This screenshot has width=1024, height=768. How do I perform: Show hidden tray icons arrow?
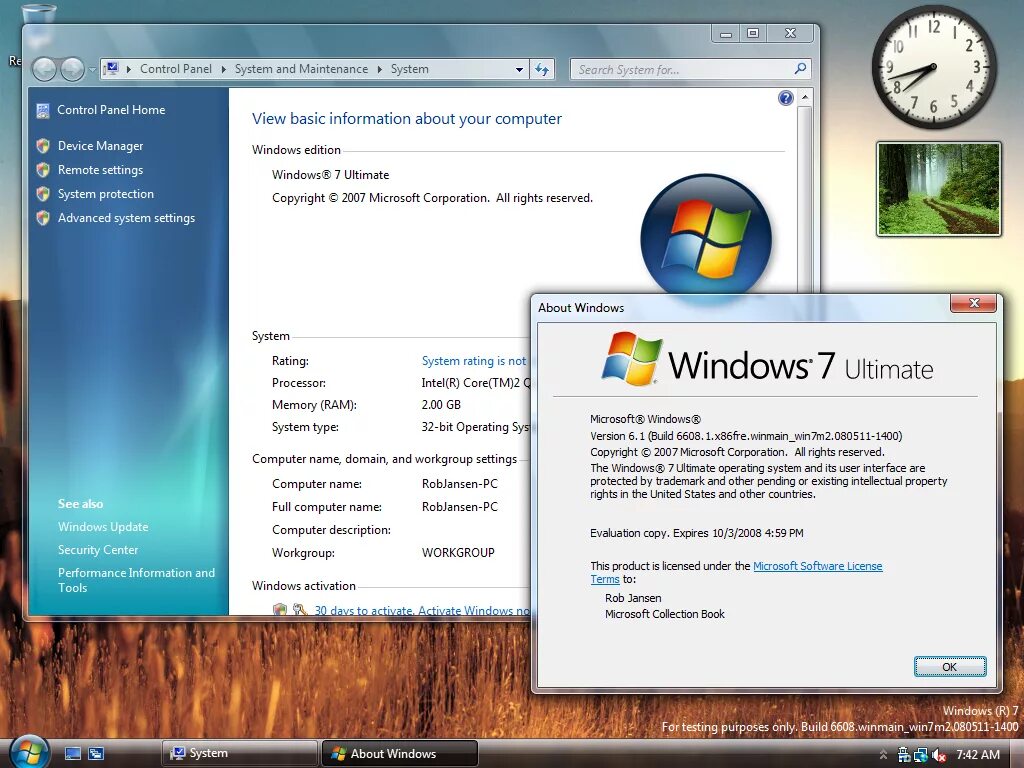pyautogui.click(x=884, y=755)
